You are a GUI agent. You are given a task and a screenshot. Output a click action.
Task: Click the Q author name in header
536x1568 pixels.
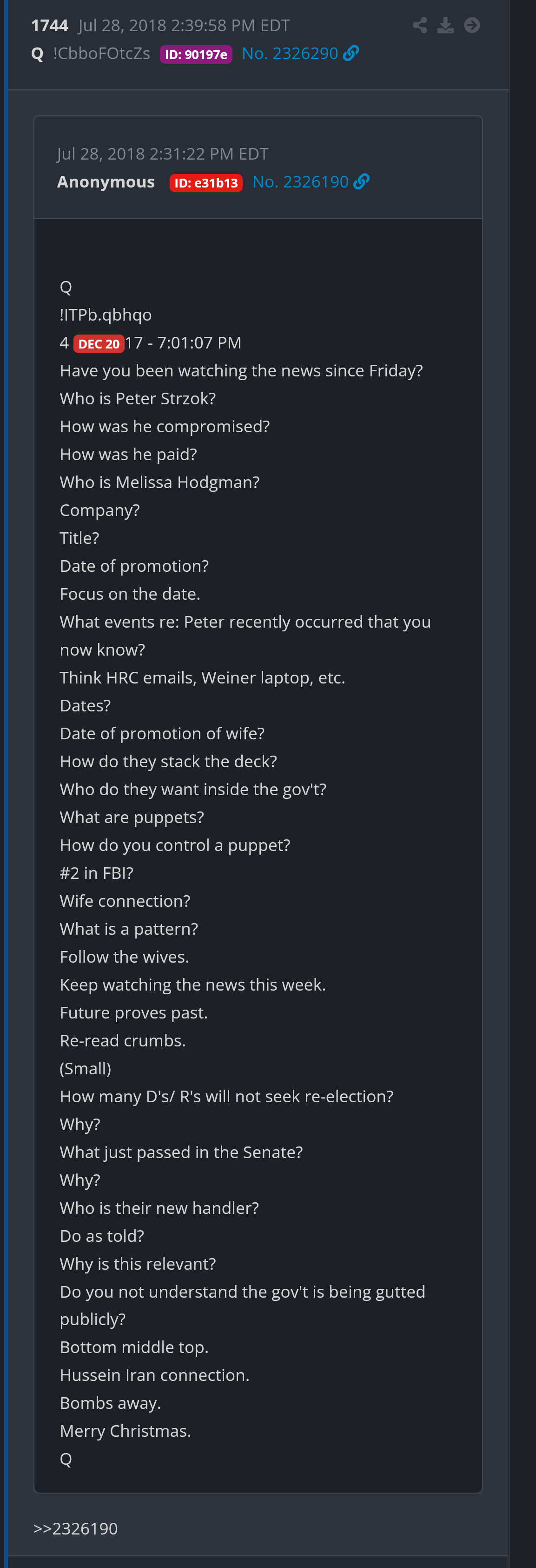pos(37,54)
